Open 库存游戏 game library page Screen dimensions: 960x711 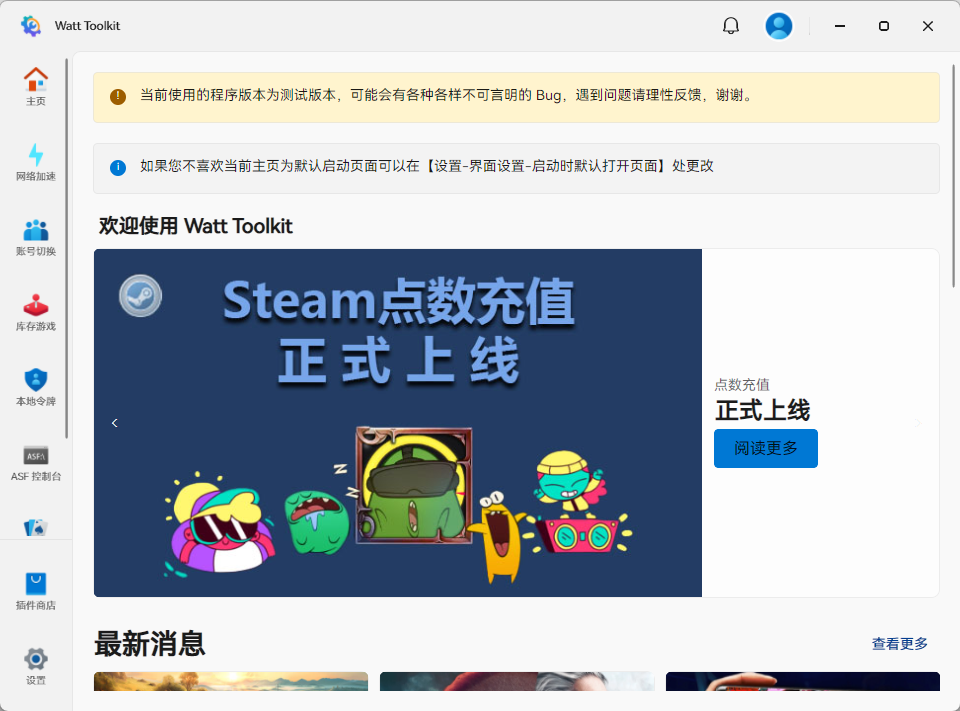36,313
